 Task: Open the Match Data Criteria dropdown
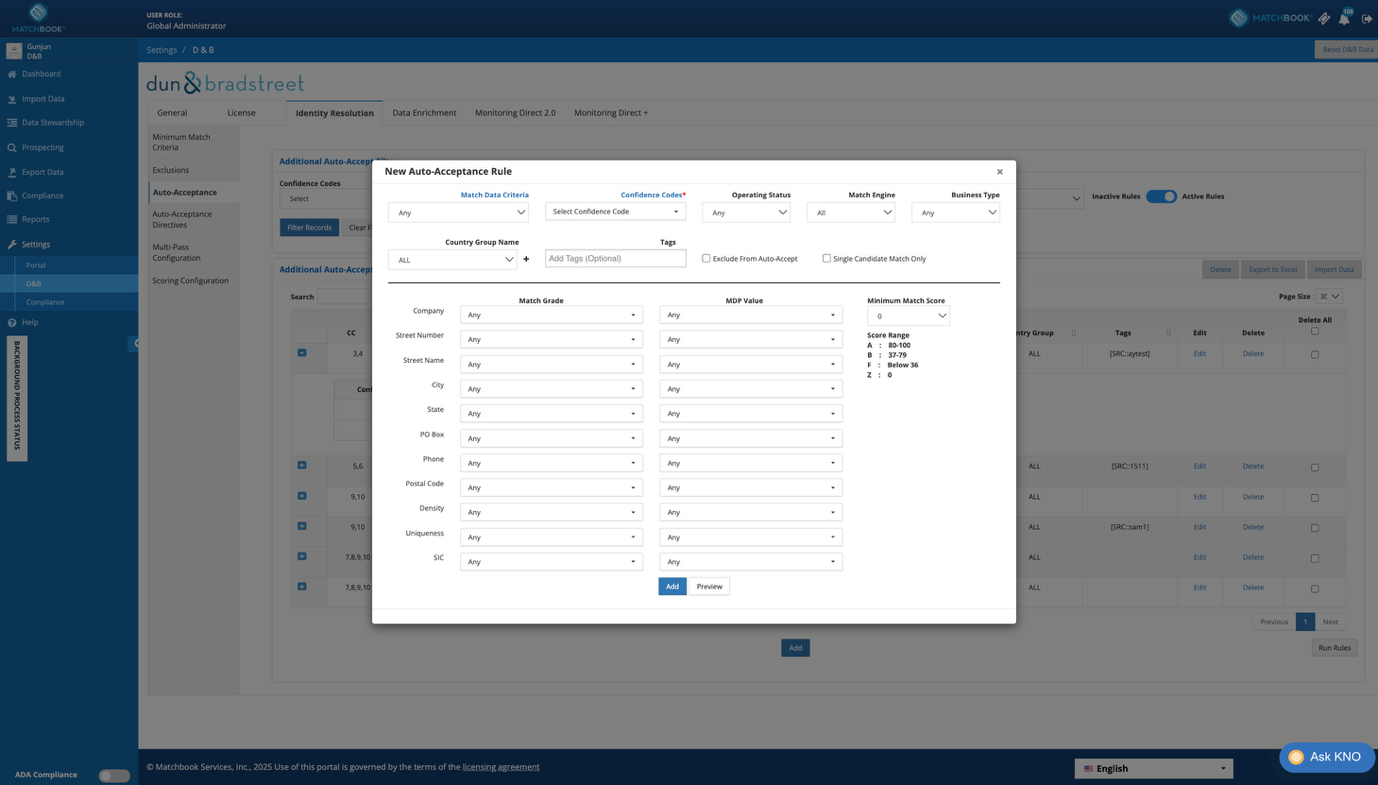(458, 212)
